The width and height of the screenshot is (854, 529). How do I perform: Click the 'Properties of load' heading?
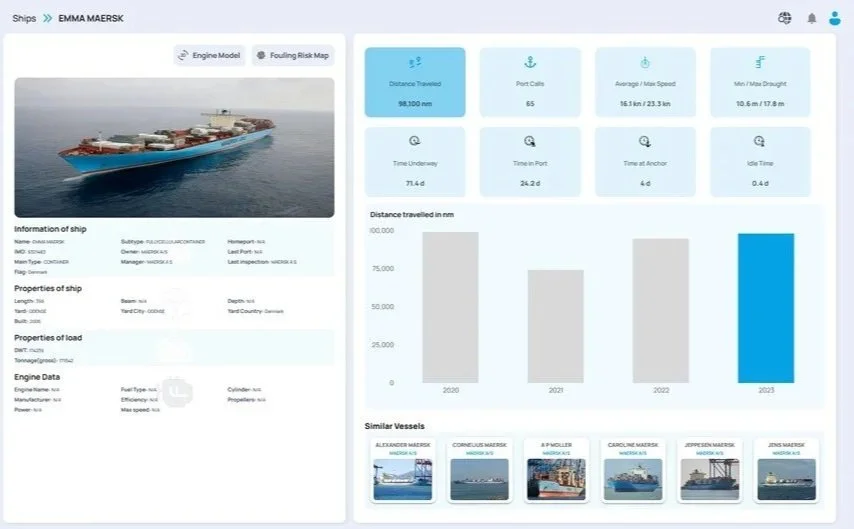(x=48, y=338)
